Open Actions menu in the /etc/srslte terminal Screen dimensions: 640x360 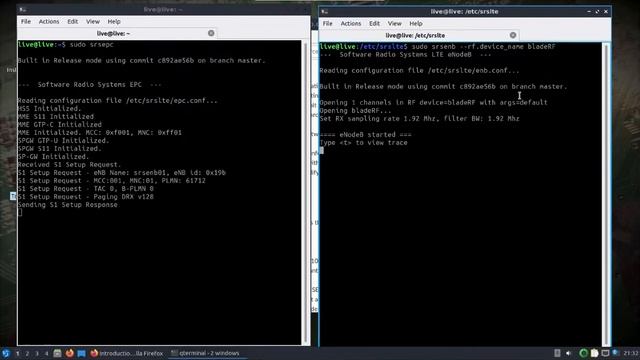(351, 24)
